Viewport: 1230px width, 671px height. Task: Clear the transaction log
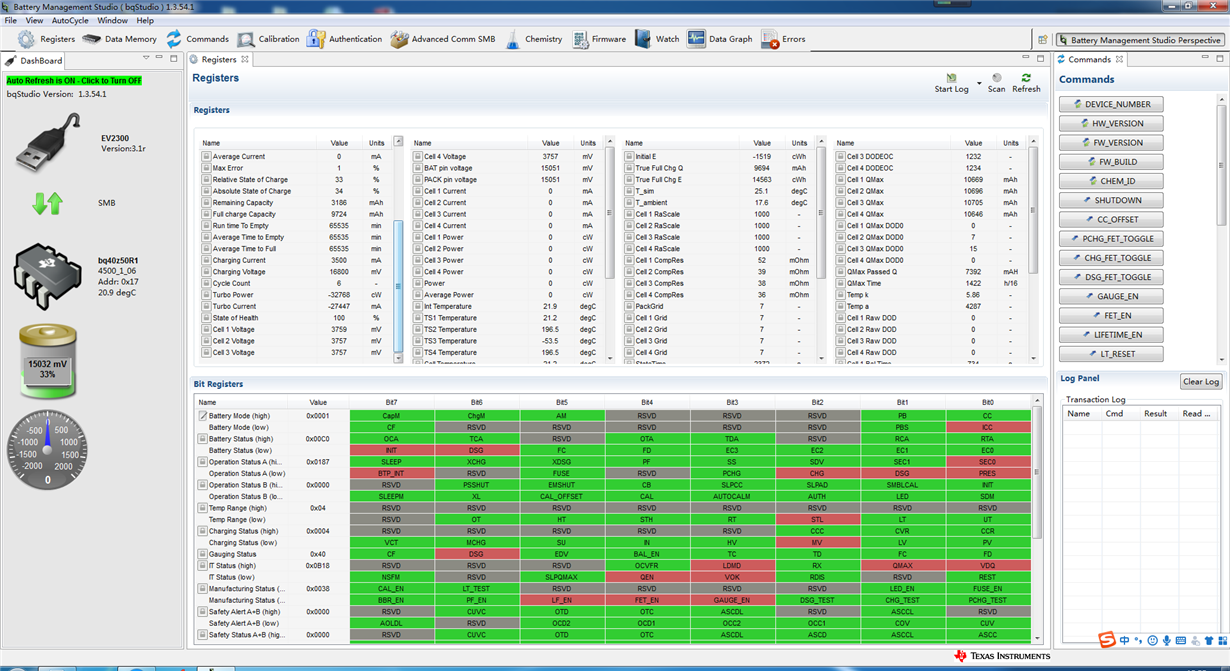tap(1200, 381)
